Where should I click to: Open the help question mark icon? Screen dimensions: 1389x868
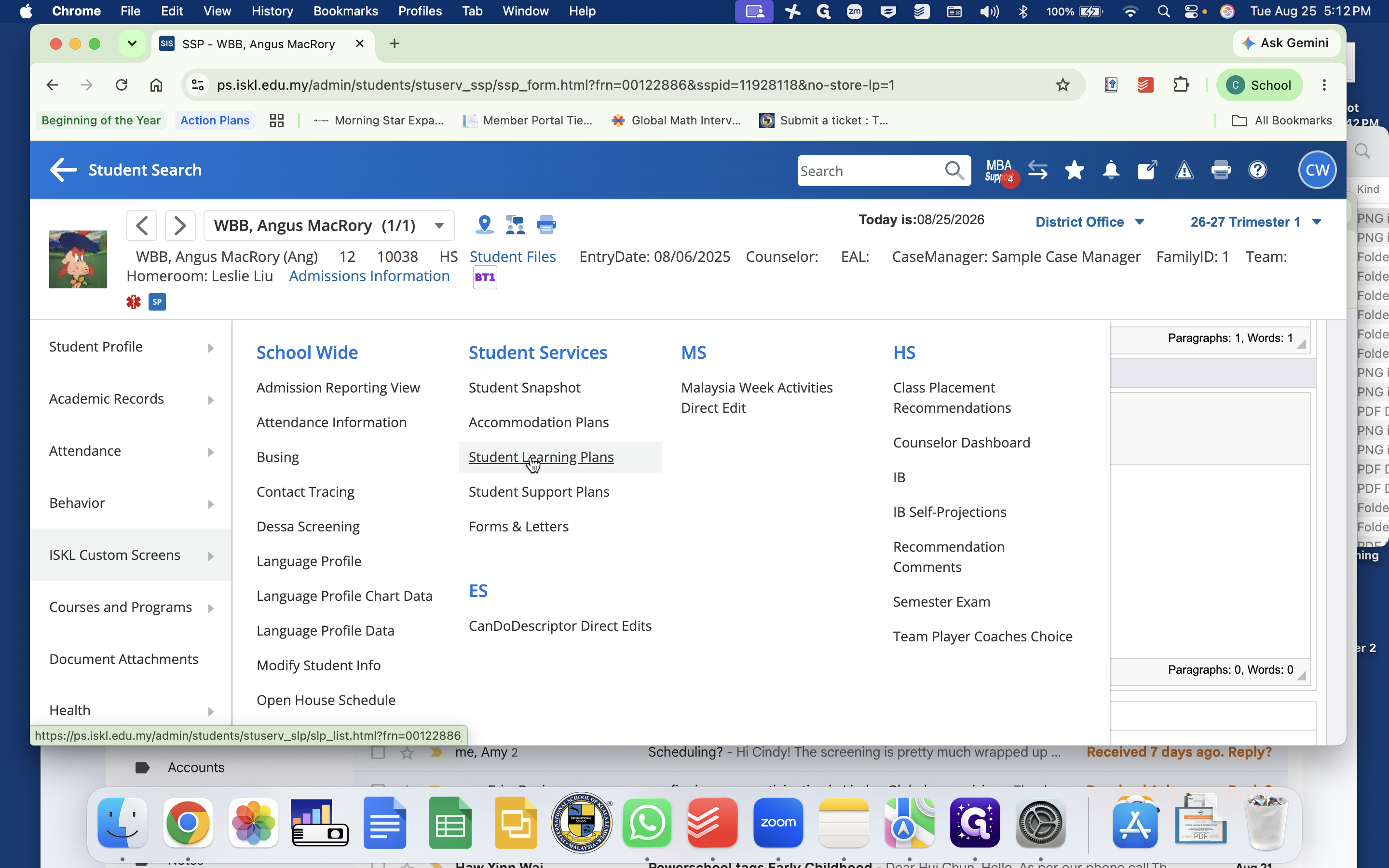(1257, 171)
